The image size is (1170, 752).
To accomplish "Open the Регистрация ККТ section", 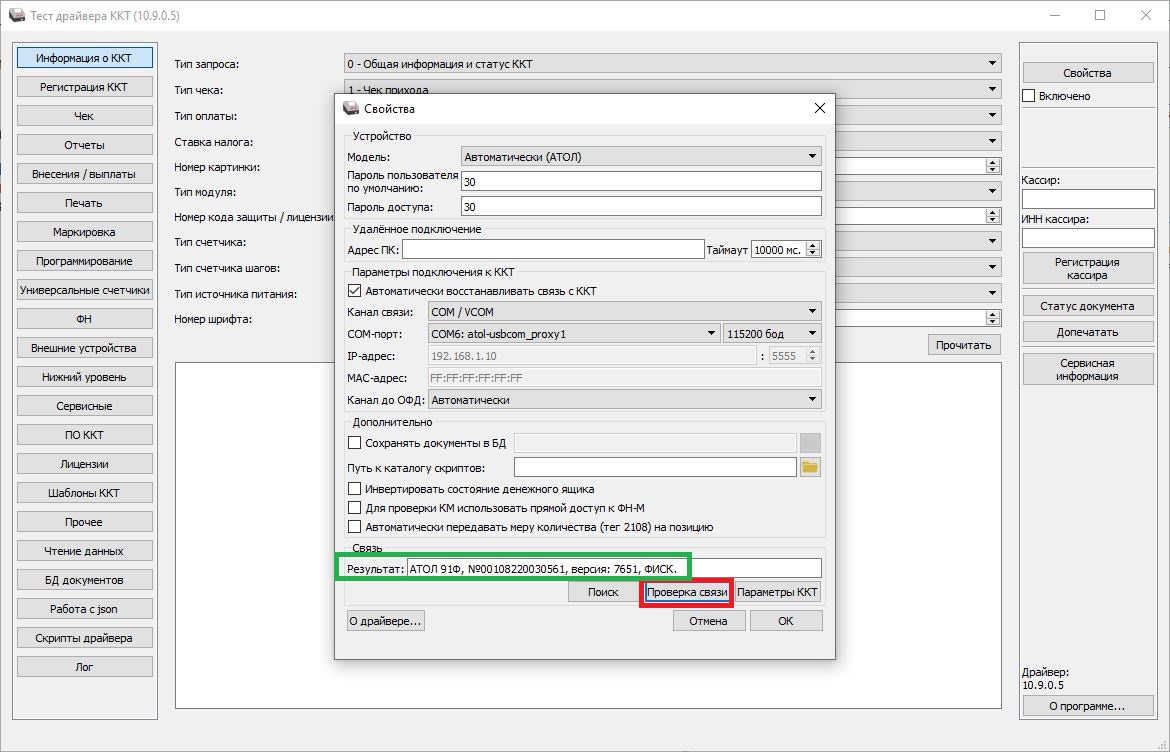I will click(x=84, y=87).
